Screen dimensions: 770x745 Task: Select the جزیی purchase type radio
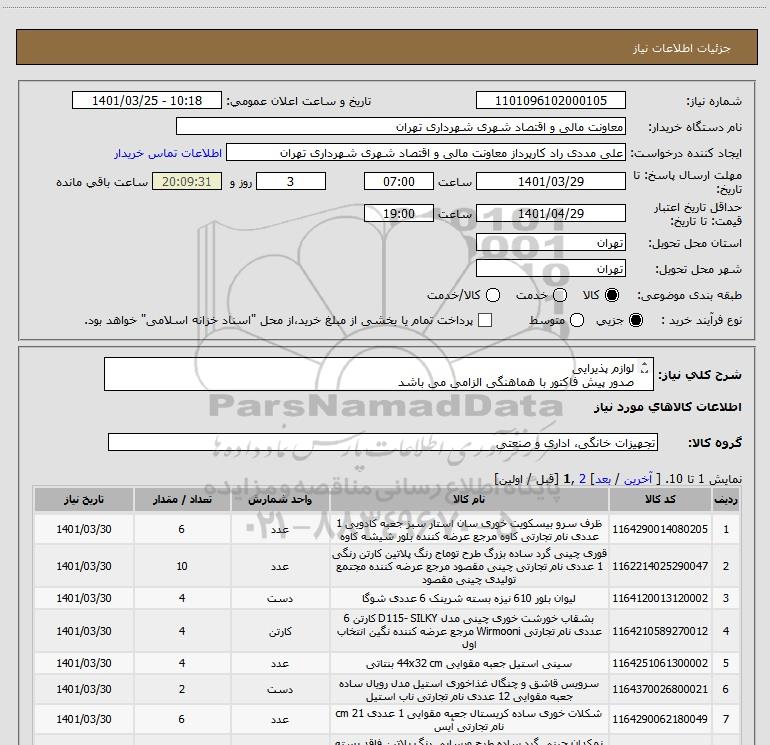636,320
